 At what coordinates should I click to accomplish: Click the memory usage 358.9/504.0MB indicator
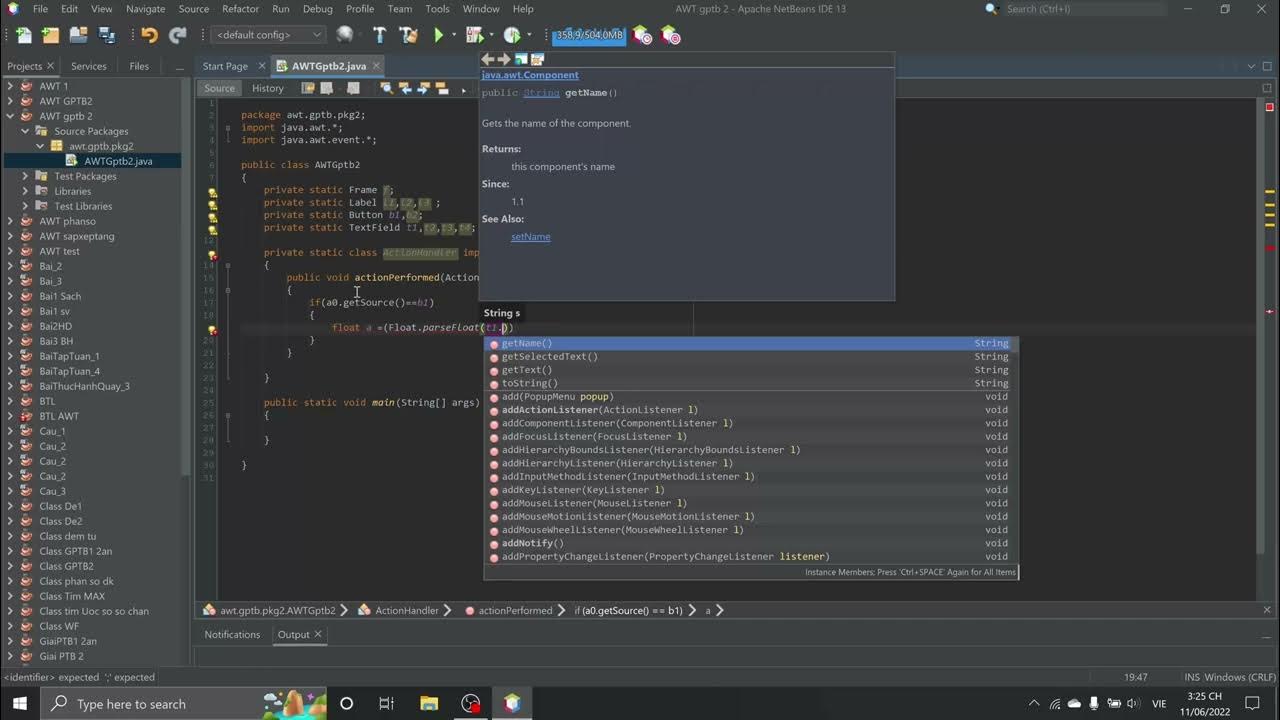click(589, 35)
